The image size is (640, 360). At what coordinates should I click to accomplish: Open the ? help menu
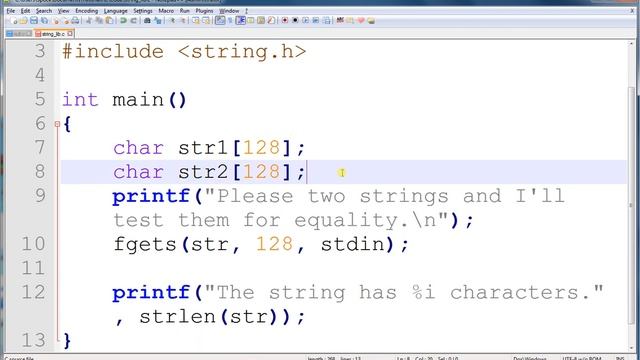point(247,11)
